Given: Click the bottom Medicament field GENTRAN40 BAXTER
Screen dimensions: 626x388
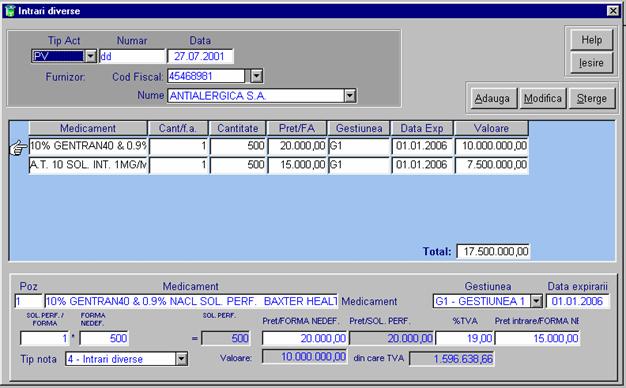Looking at the screenshot, I should pos(191,301).
